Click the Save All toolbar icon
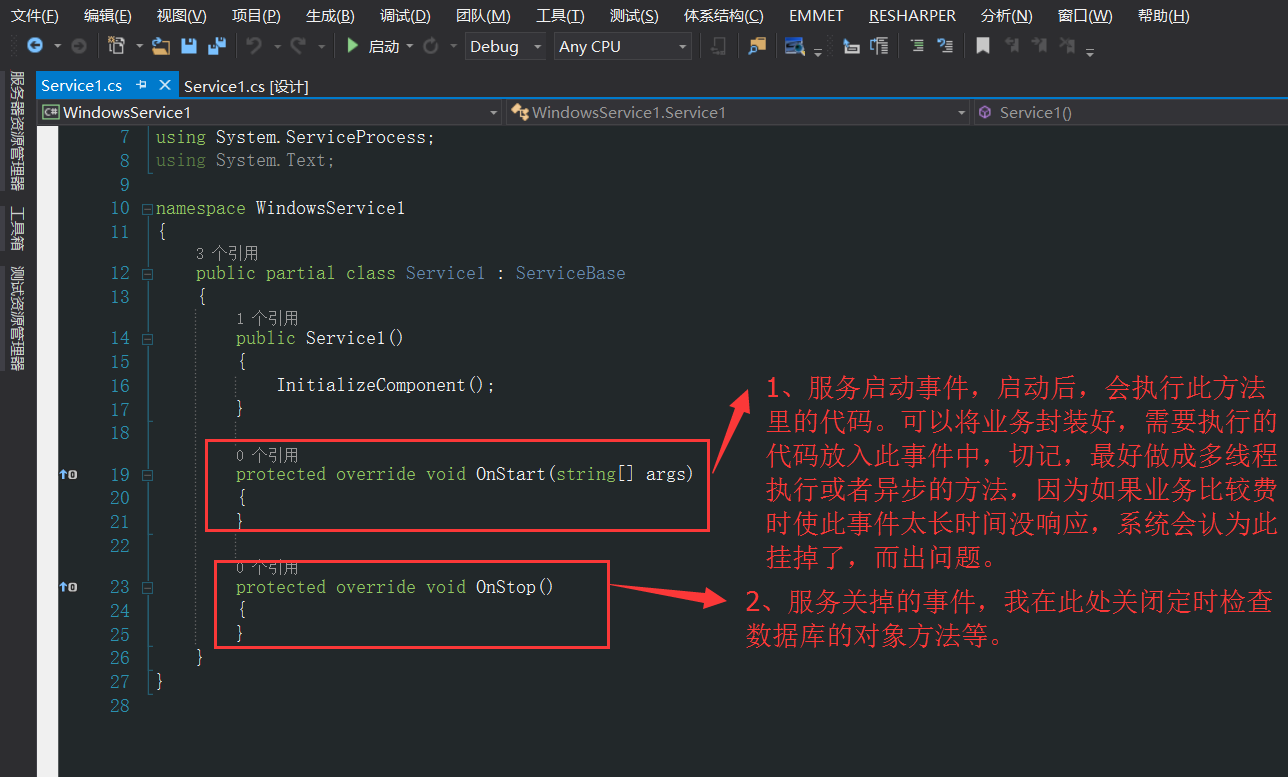 point(216,46)
